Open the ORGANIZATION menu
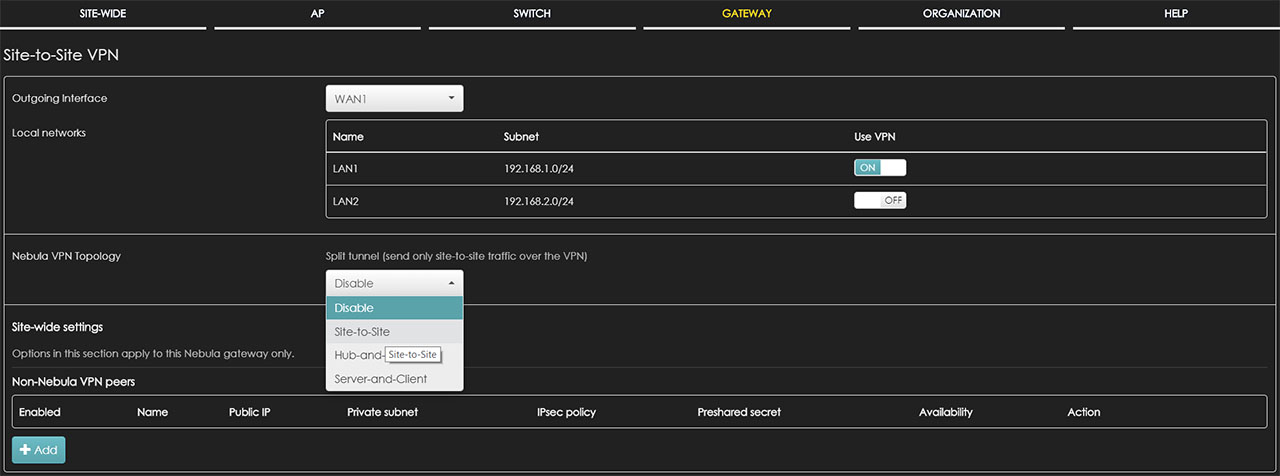This screenshot has width=1280, height=476. 961,14
